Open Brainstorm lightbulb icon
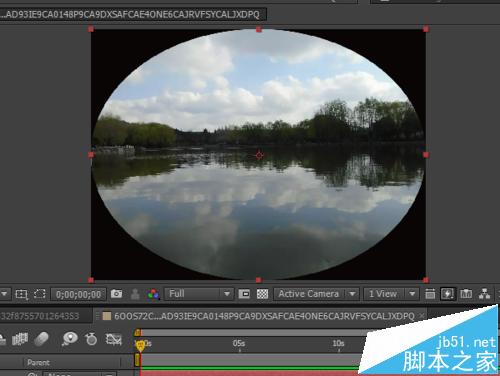This screenshot has height=376, width=500. [70, 339]
